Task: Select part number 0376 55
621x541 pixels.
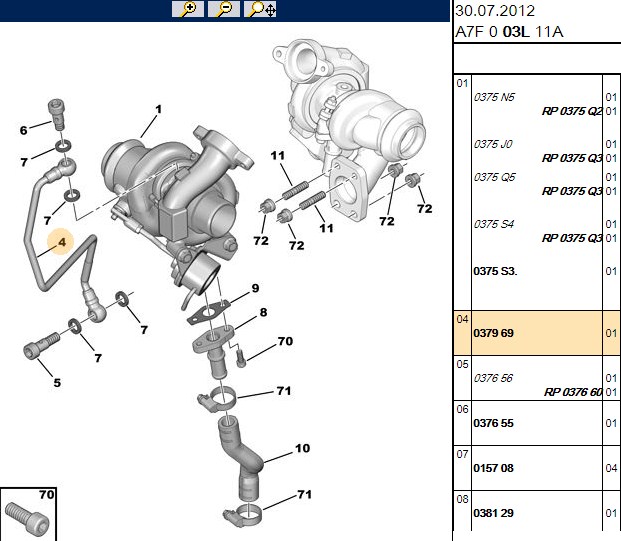Action: click(x=493, y=423)
